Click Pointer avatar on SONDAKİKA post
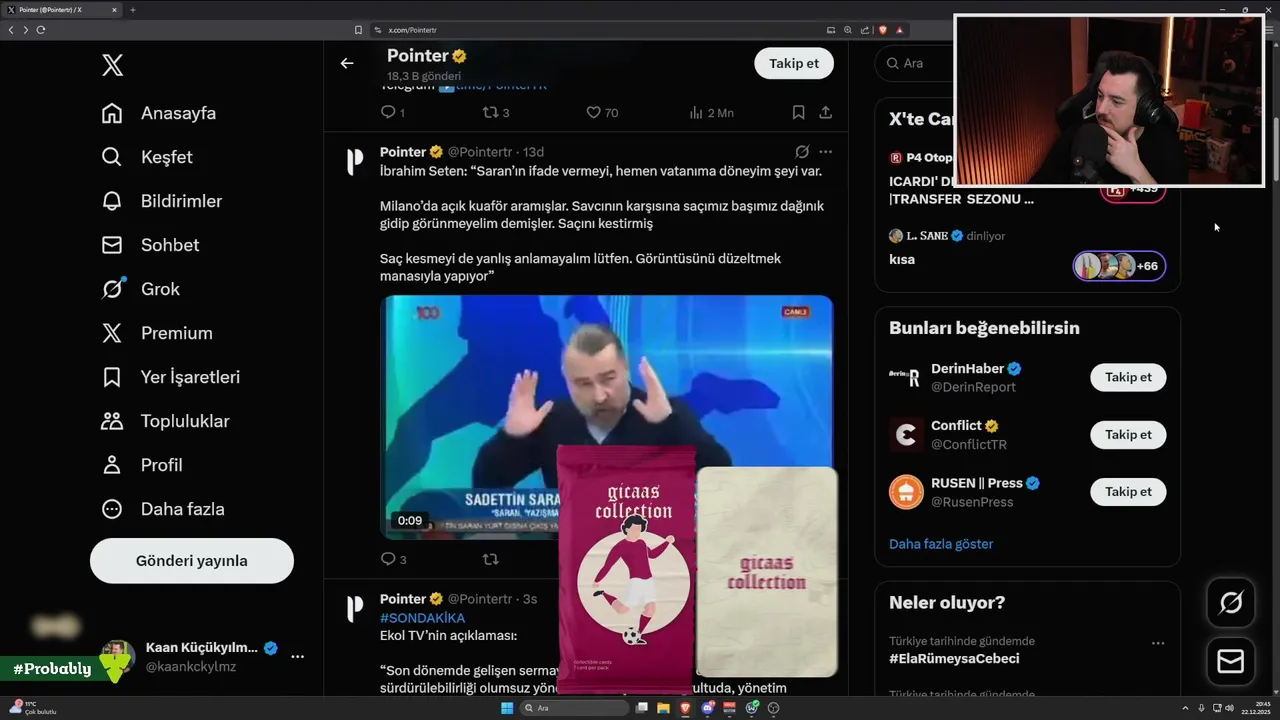Viewport: 1280px width, 720px height. 354,609
